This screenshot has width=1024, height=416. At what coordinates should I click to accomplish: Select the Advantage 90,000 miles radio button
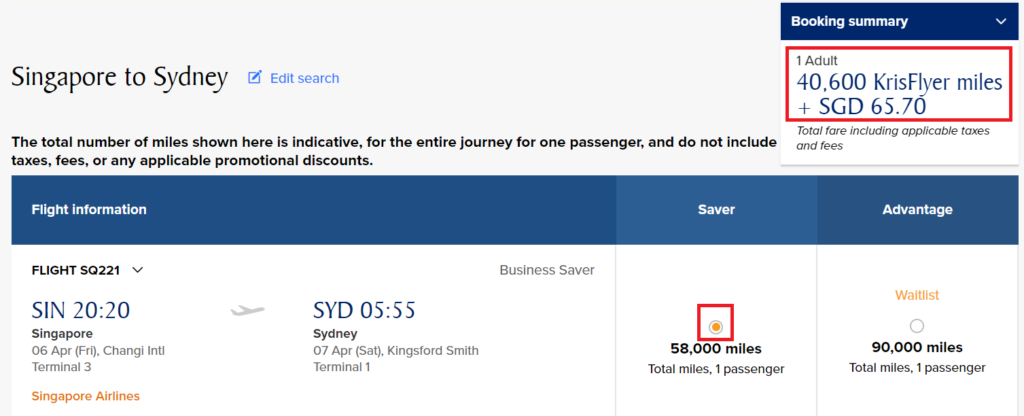917,326
